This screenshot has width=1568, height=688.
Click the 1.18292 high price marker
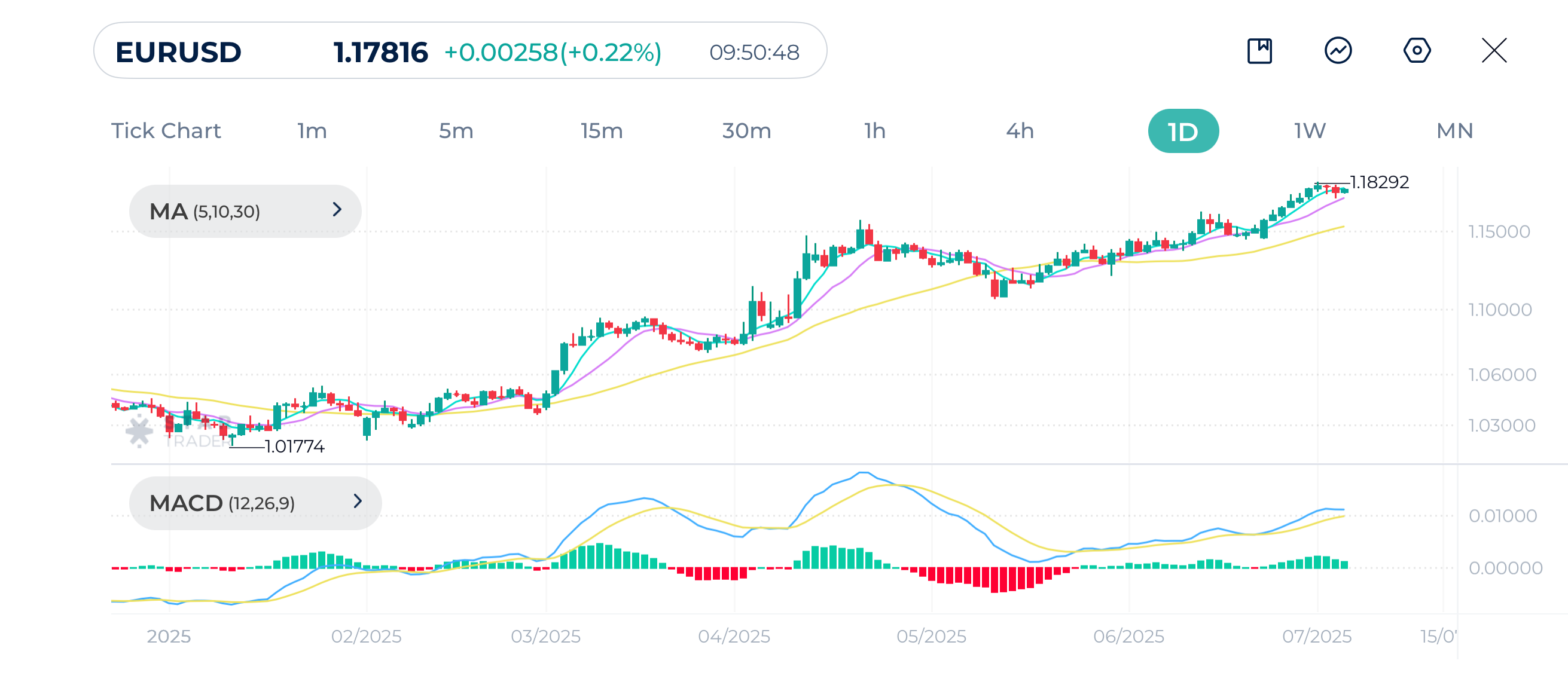pyautogui.click(x=1378, y=182)
